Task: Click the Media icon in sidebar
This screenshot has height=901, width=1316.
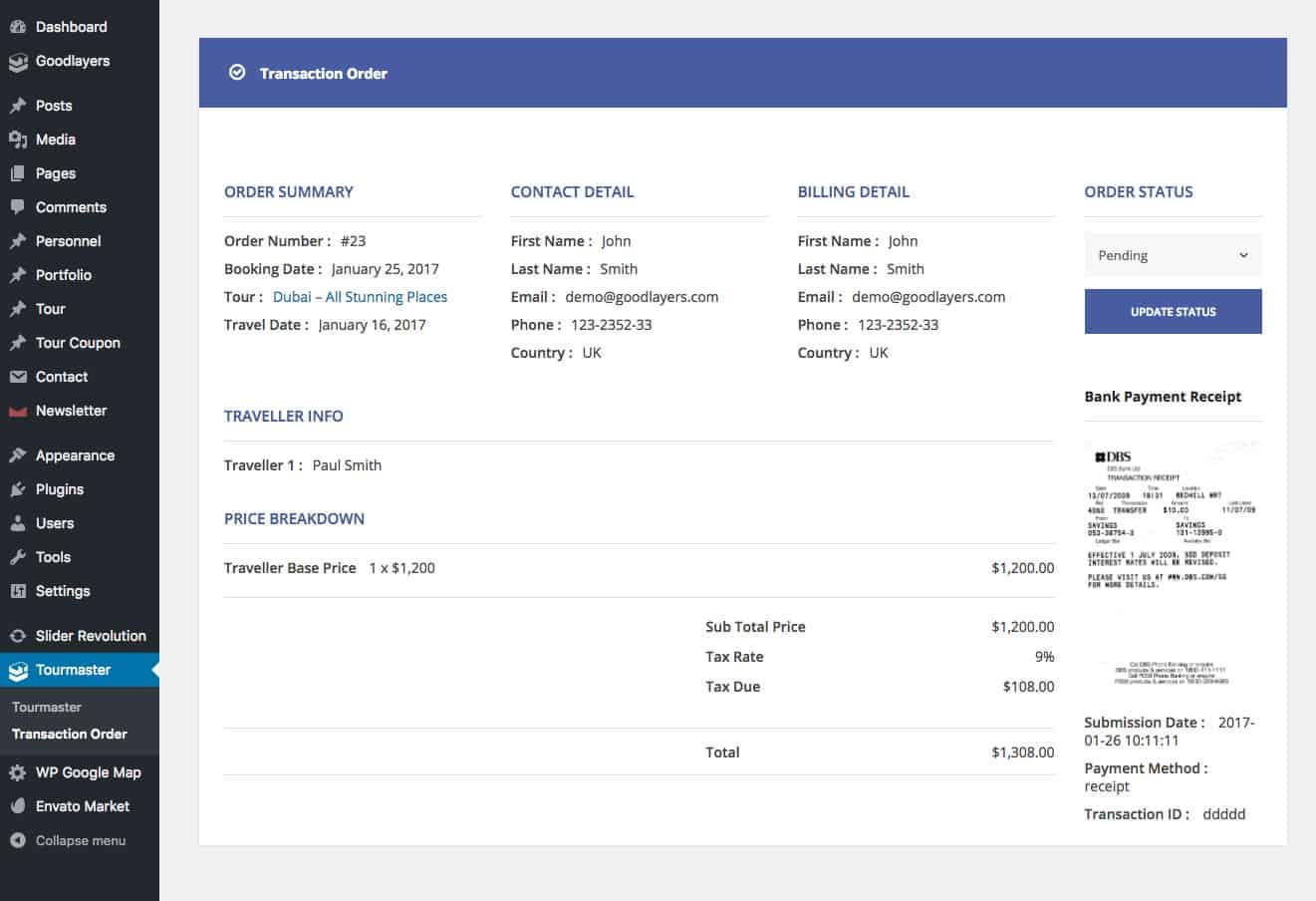Action: pos(17,140)
